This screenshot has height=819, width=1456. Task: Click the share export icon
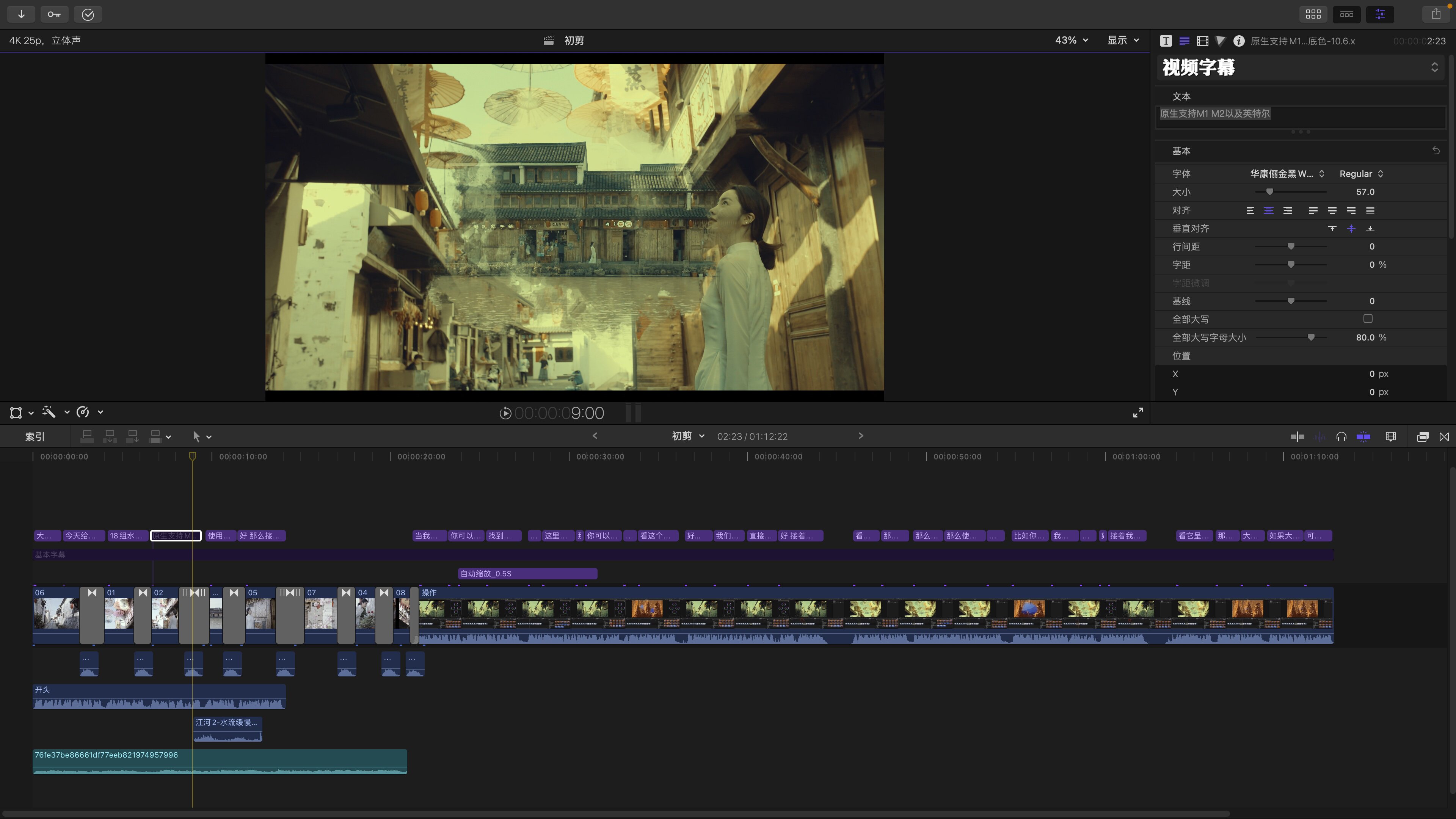pyautogui.click(x=1436, y=14)
